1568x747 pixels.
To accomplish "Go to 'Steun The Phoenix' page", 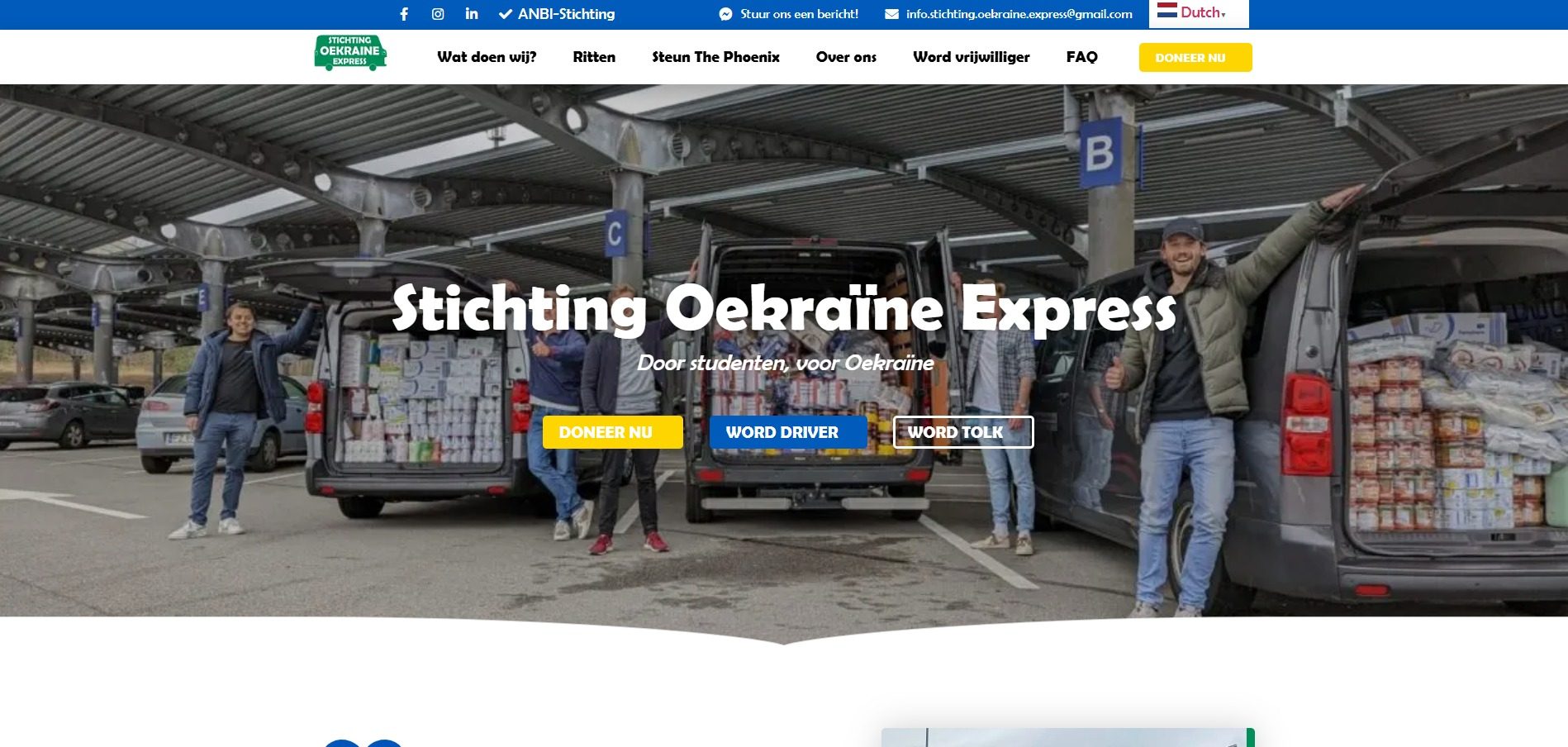I will (715, 57).
